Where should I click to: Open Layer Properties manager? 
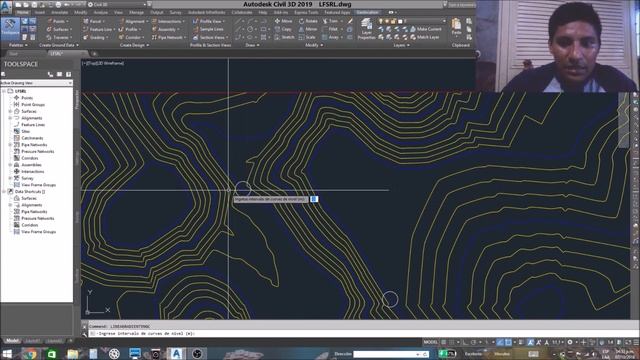pyautogui.click(x=367, y=29)
